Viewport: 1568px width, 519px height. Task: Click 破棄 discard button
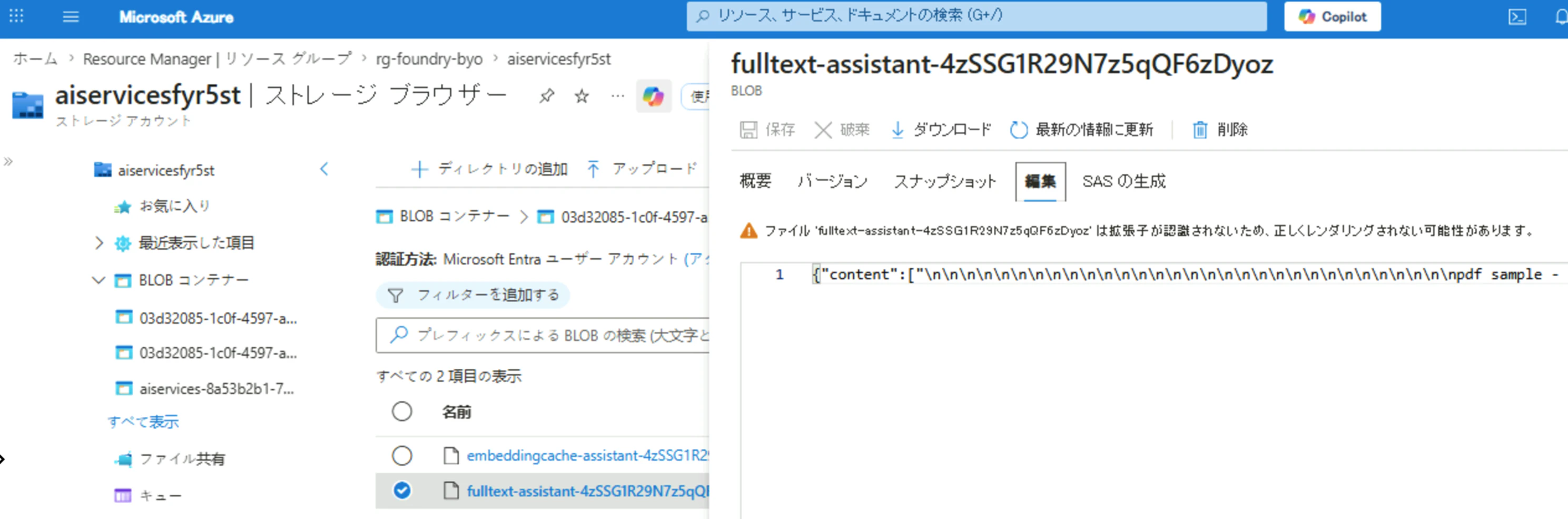click(842, 129)
